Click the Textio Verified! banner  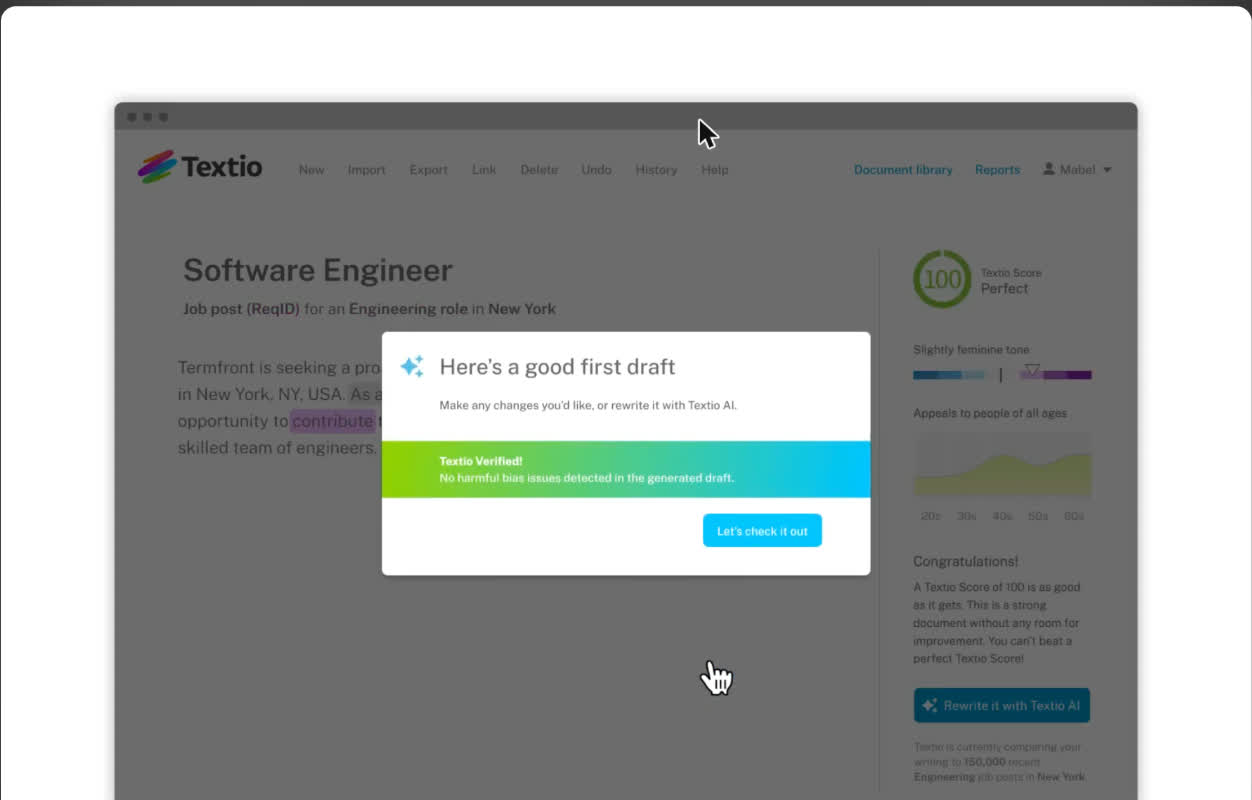(626, 469)
